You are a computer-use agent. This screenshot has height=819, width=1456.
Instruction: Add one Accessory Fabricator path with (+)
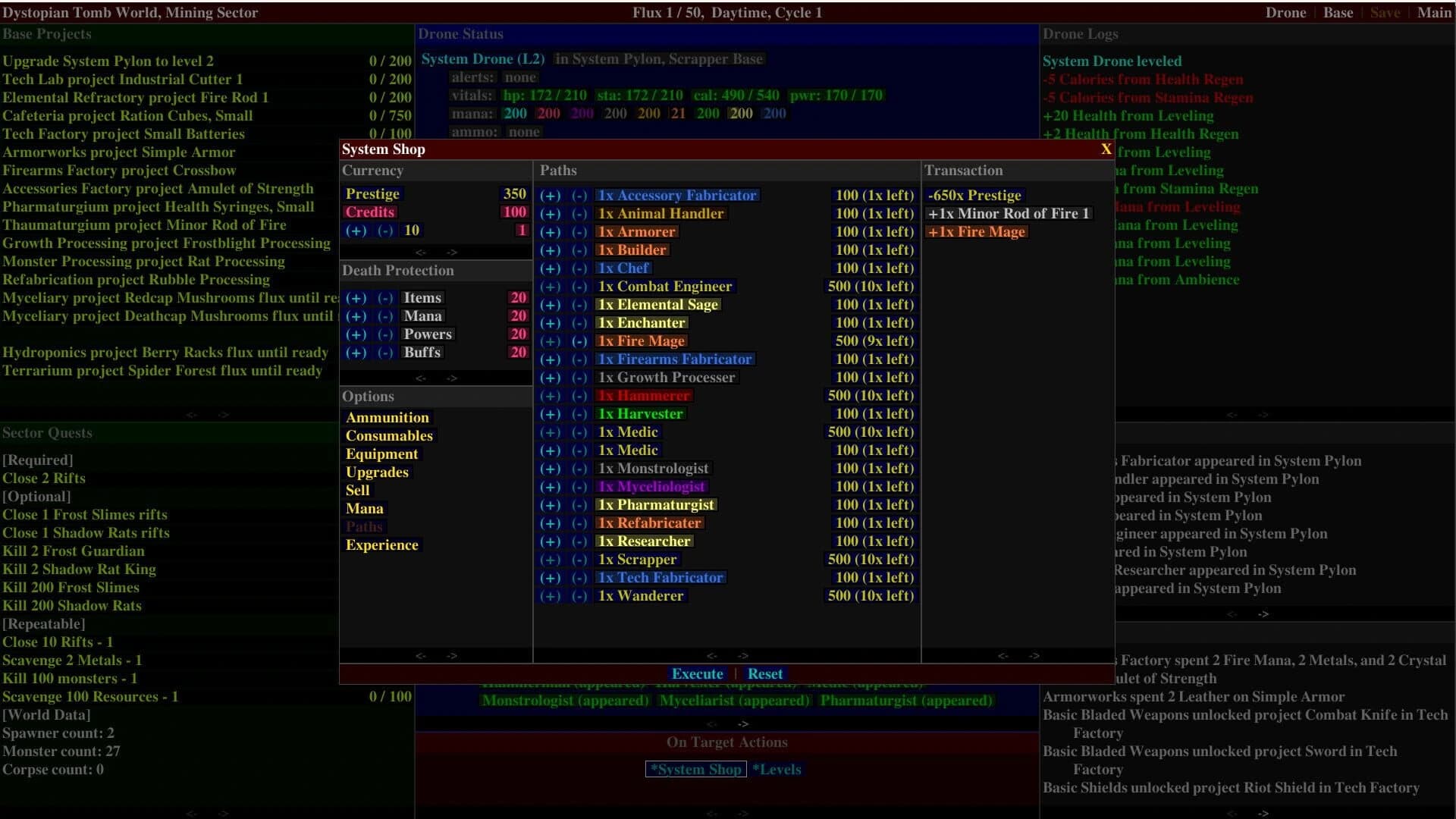(551, 196)
